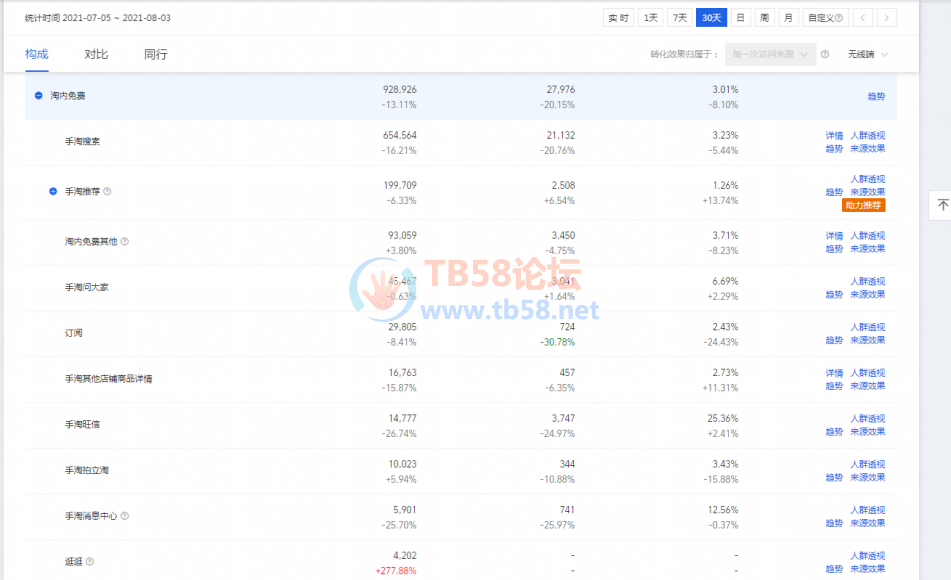Open 人群透视 link for 手淘旺信
The width and height of the screenshot is (951, 580).
[867, 418]
